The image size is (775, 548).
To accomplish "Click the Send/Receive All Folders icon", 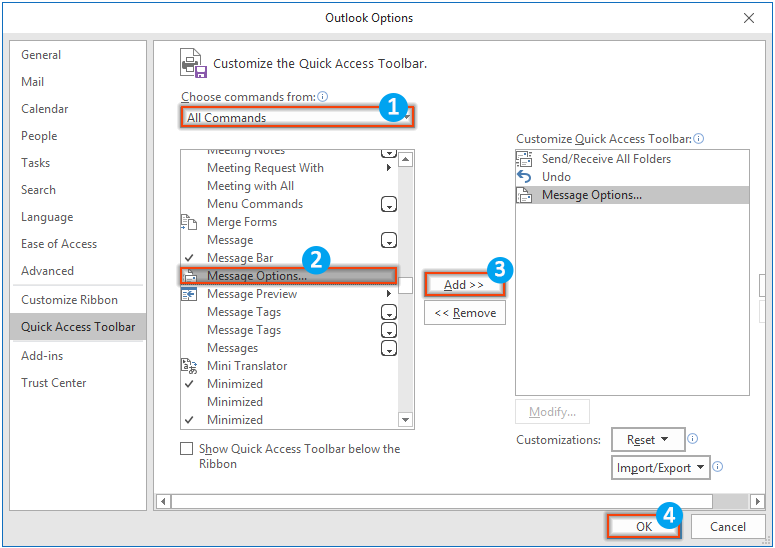I will (x=525, y=159).
